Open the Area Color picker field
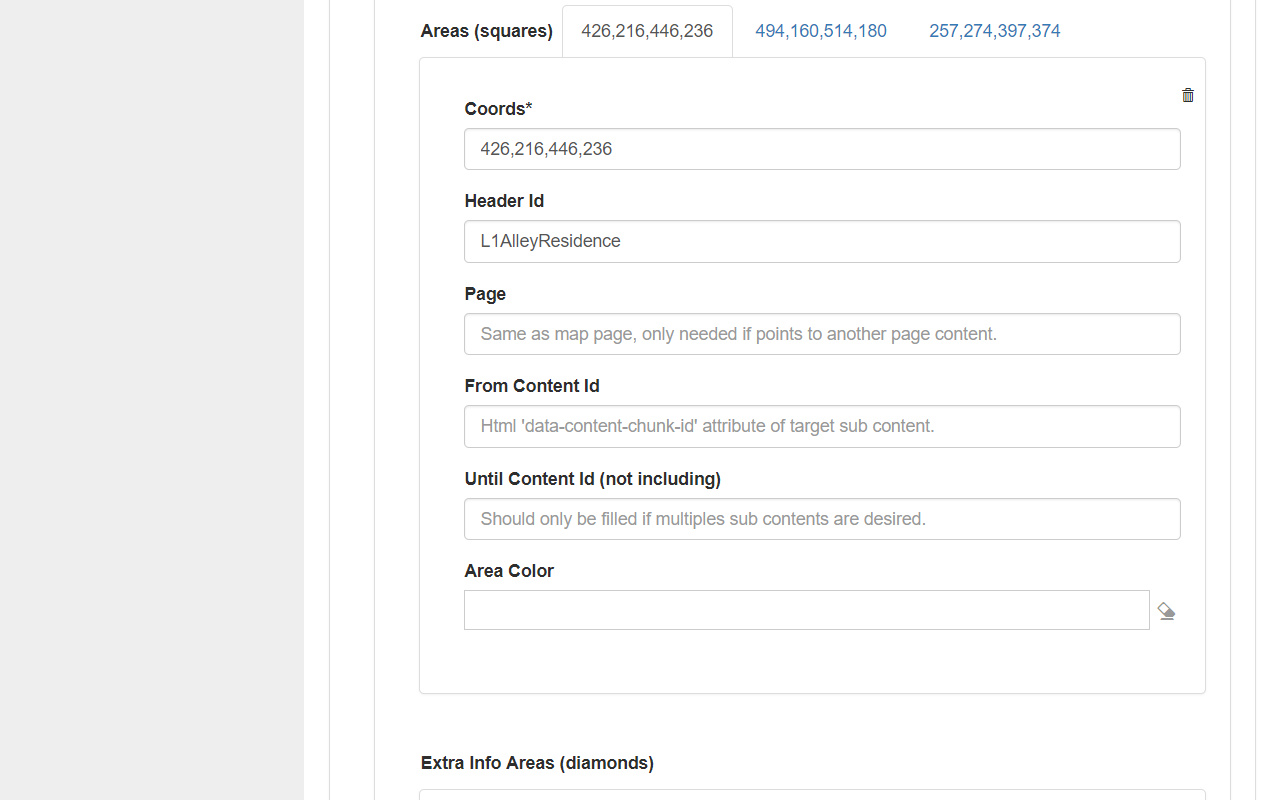1280x800 pixels. (x=807, y=610)
